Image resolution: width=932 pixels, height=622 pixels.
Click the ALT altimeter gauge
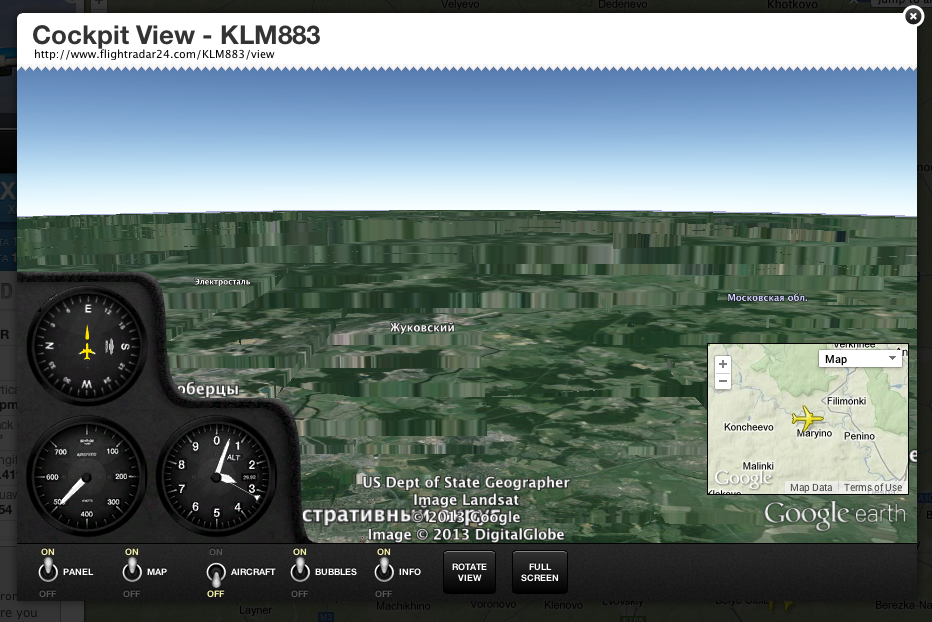(215, 476)
